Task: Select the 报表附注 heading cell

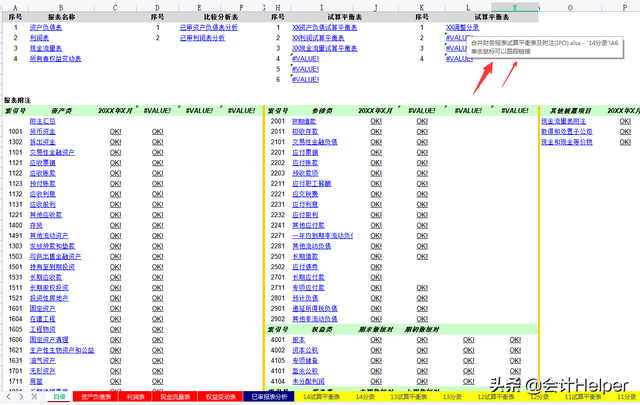Action: (x=17, y=100)
